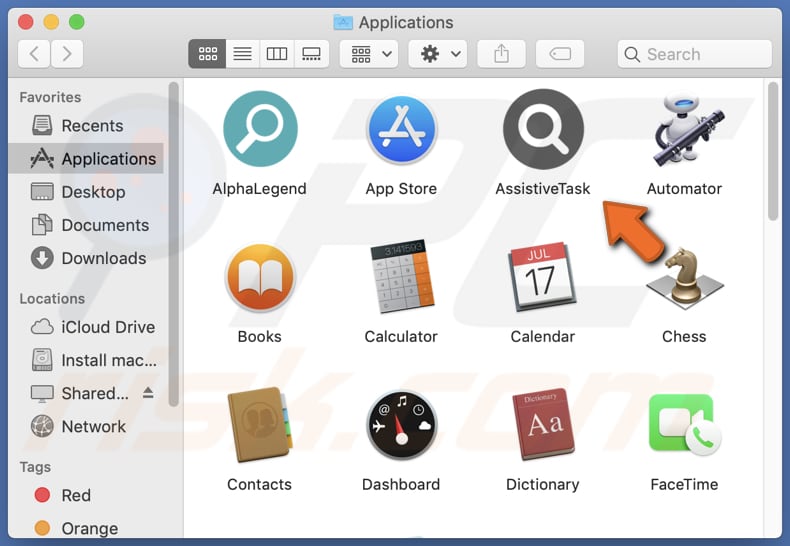The height and width of the screenshot is (546, 790).
Task: Open the FaceTime application icon
Action: tap(685, 425)
